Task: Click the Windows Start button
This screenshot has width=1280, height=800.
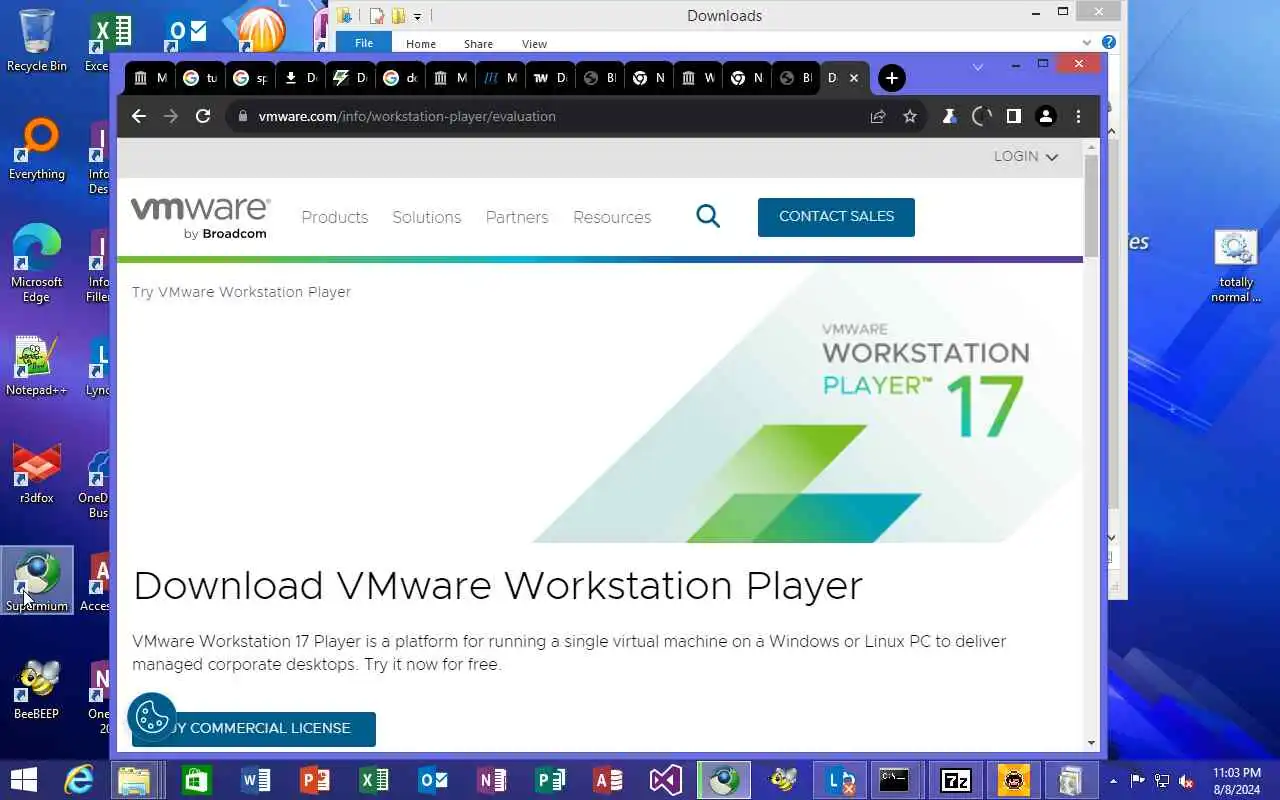Action: pyautogui.click(x=23, y=779)
